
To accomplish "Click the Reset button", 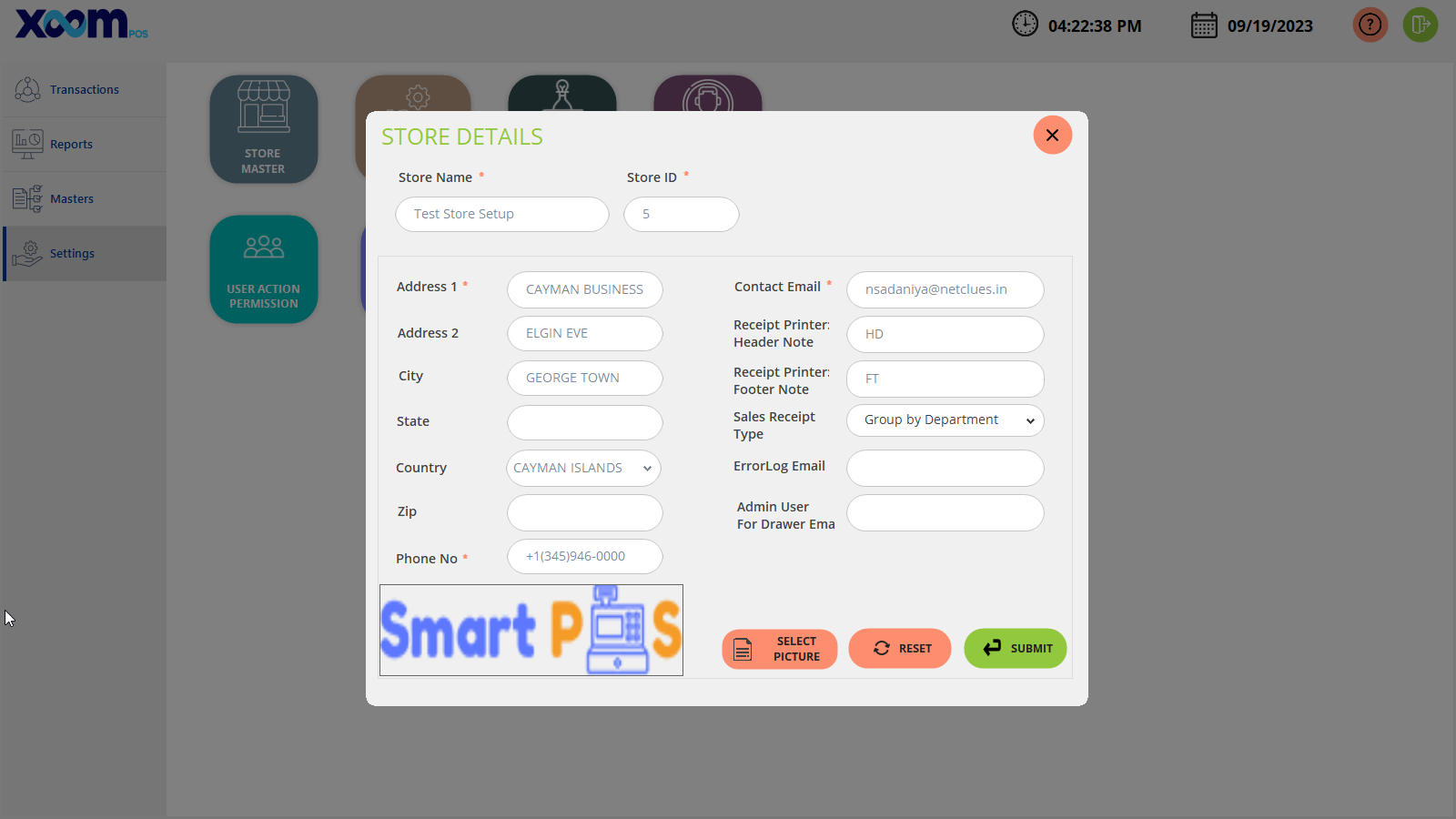I will pos(899,649).
